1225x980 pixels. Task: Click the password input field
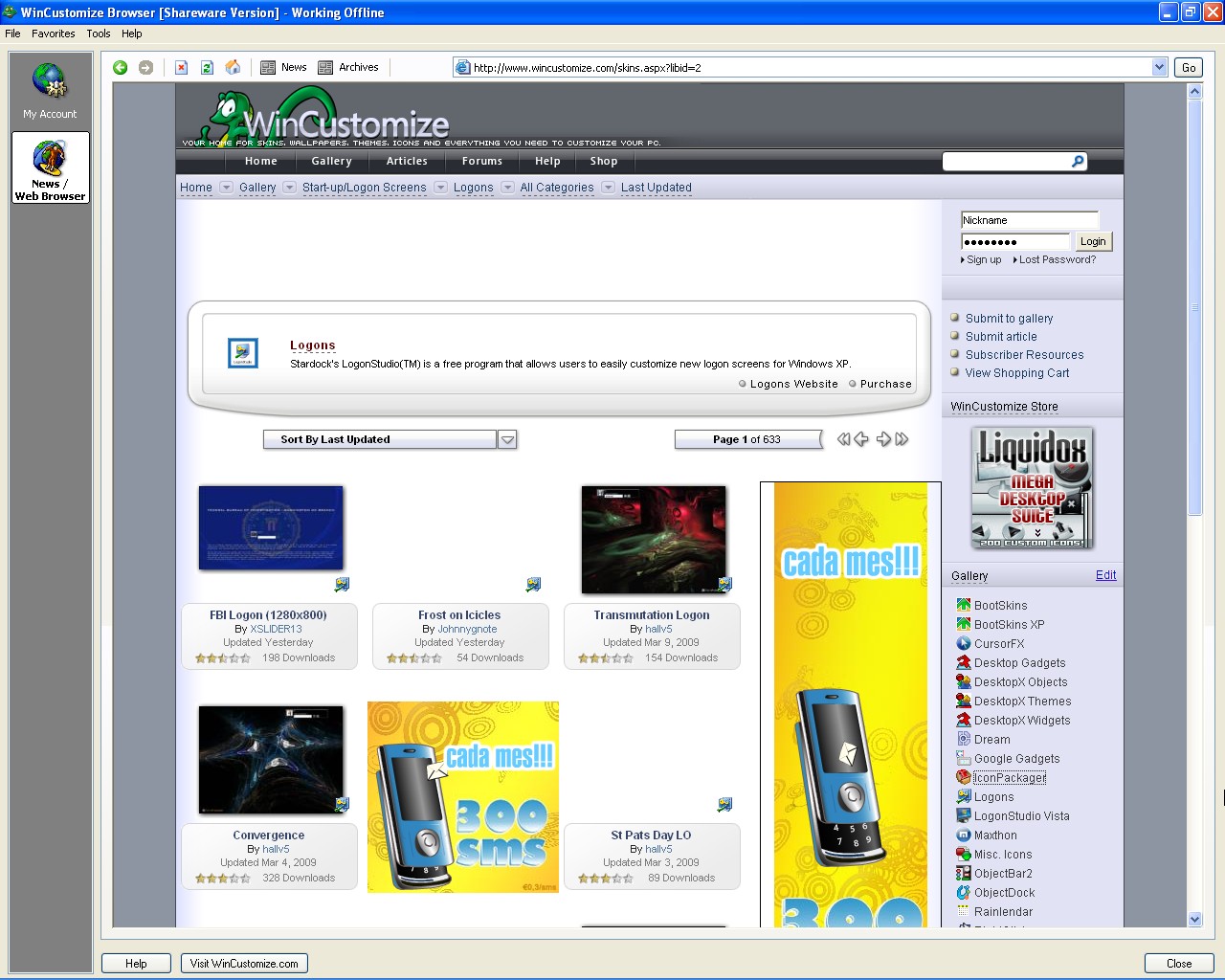point(1015,242)
